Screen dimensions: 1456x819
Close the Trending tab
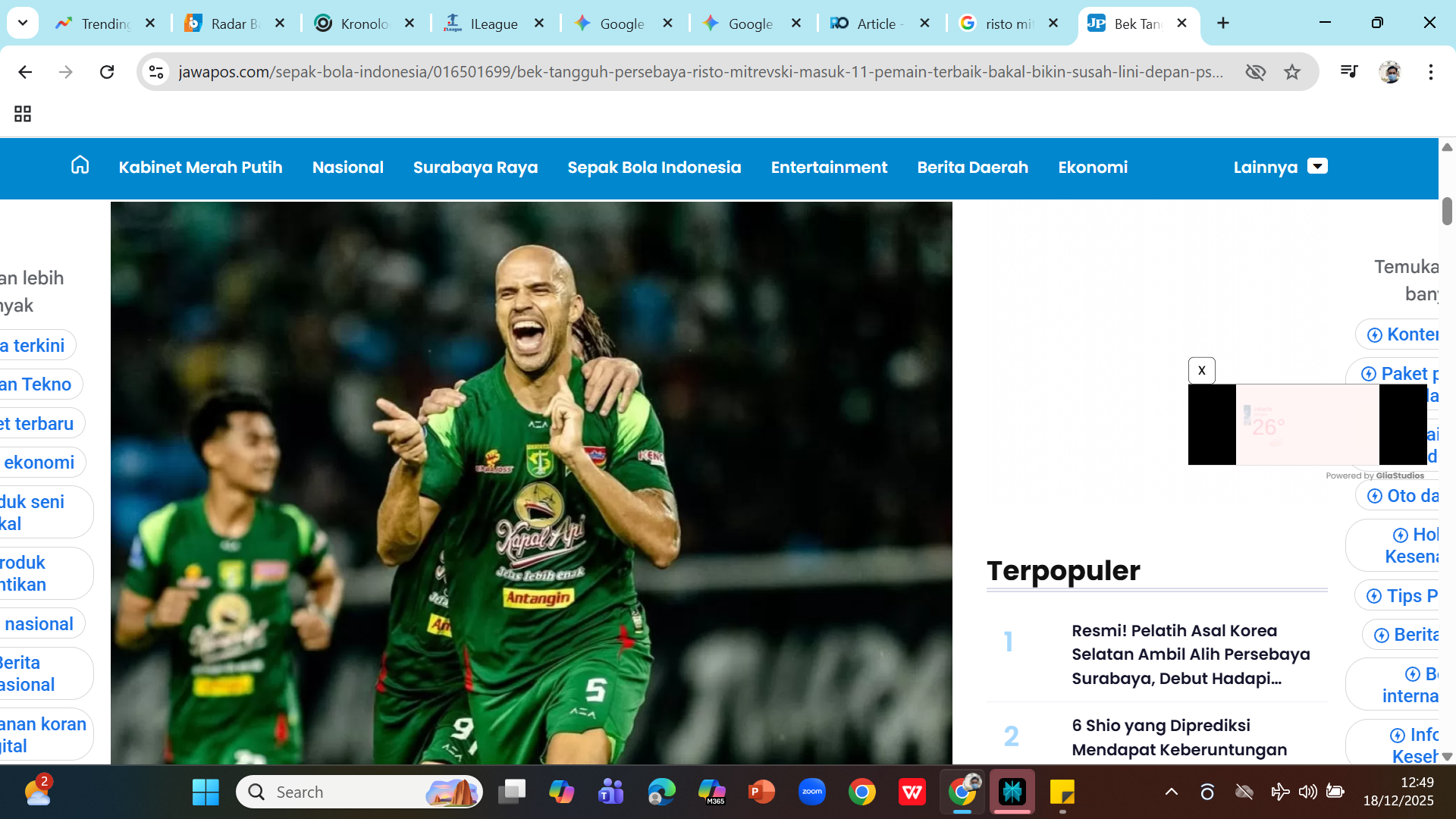pyautogui.click(x=150, y=24)
